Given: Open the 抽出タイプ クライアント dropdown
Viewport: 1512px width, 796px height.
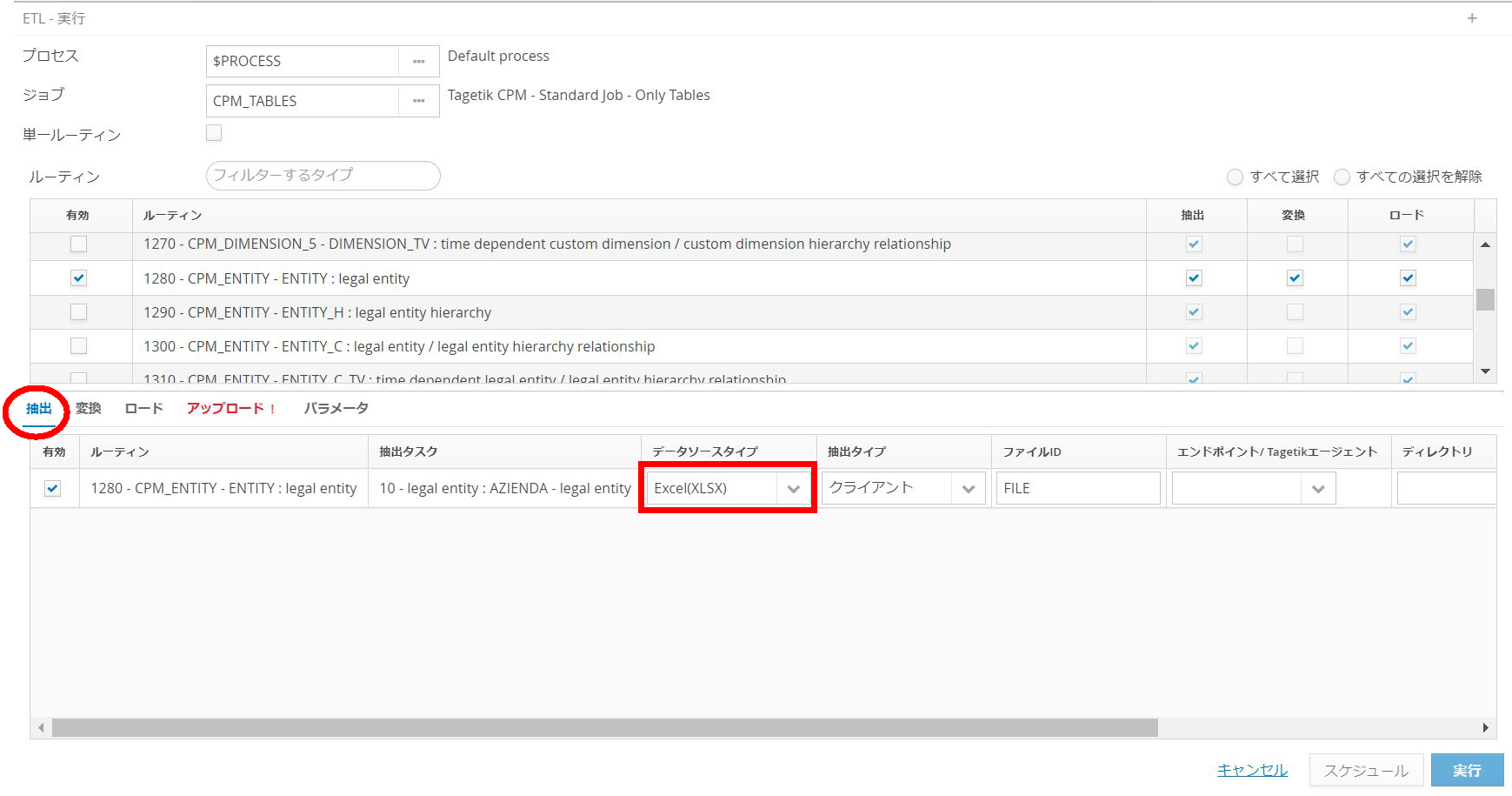Looking at the screenshot, I should pyautogui.click(x=968, y=489).
